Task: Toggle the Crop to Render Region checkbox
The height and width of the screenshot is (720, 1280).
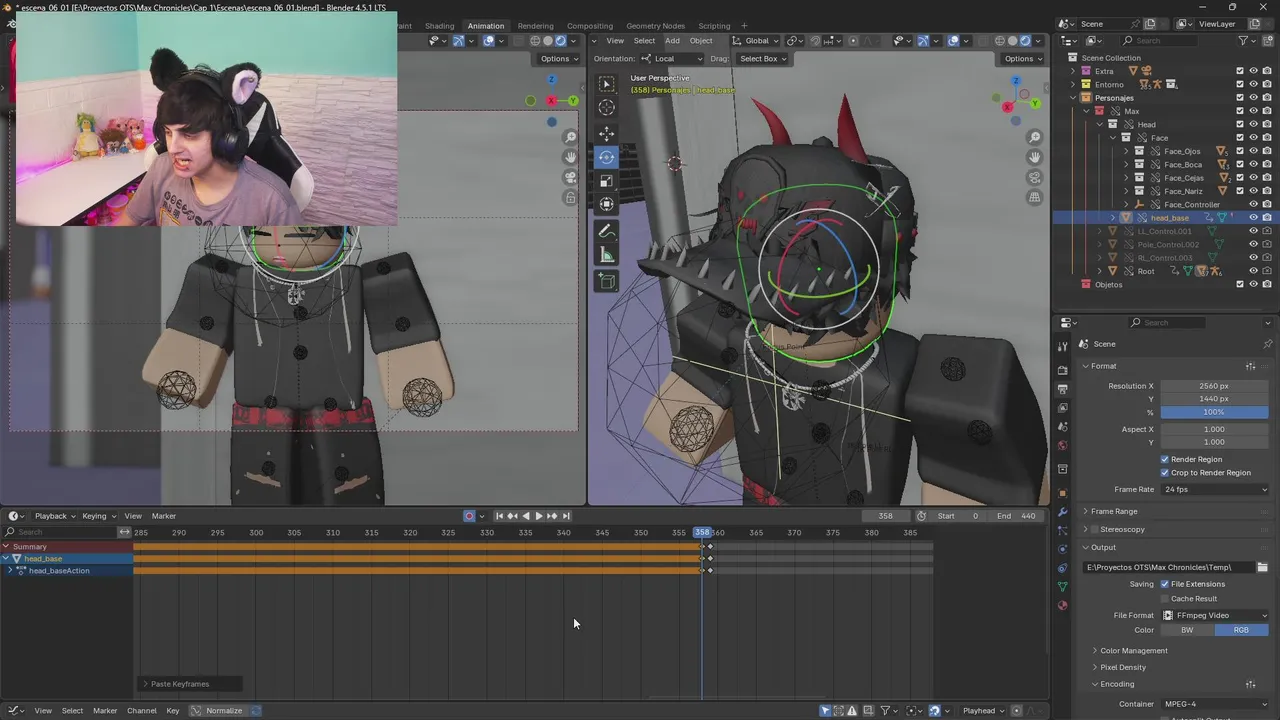Action: coord(1165,472)
